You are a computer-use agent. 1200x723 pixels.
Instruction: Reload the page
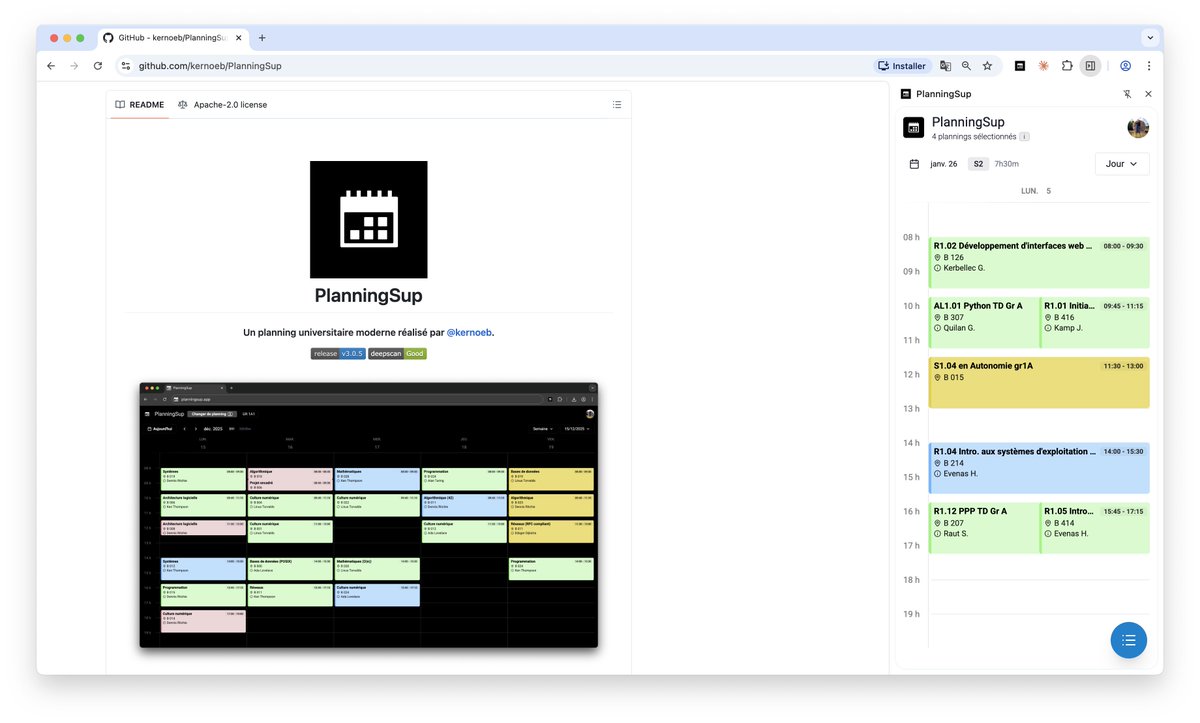tap(98, 66)
